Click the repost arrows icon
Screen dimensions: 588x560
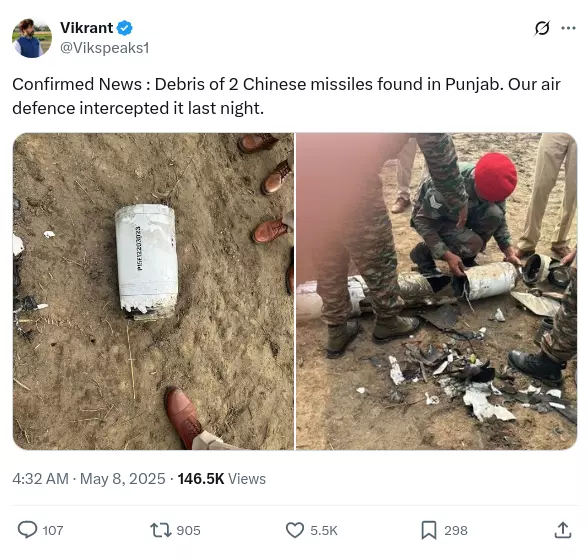[x=160, y=530]
